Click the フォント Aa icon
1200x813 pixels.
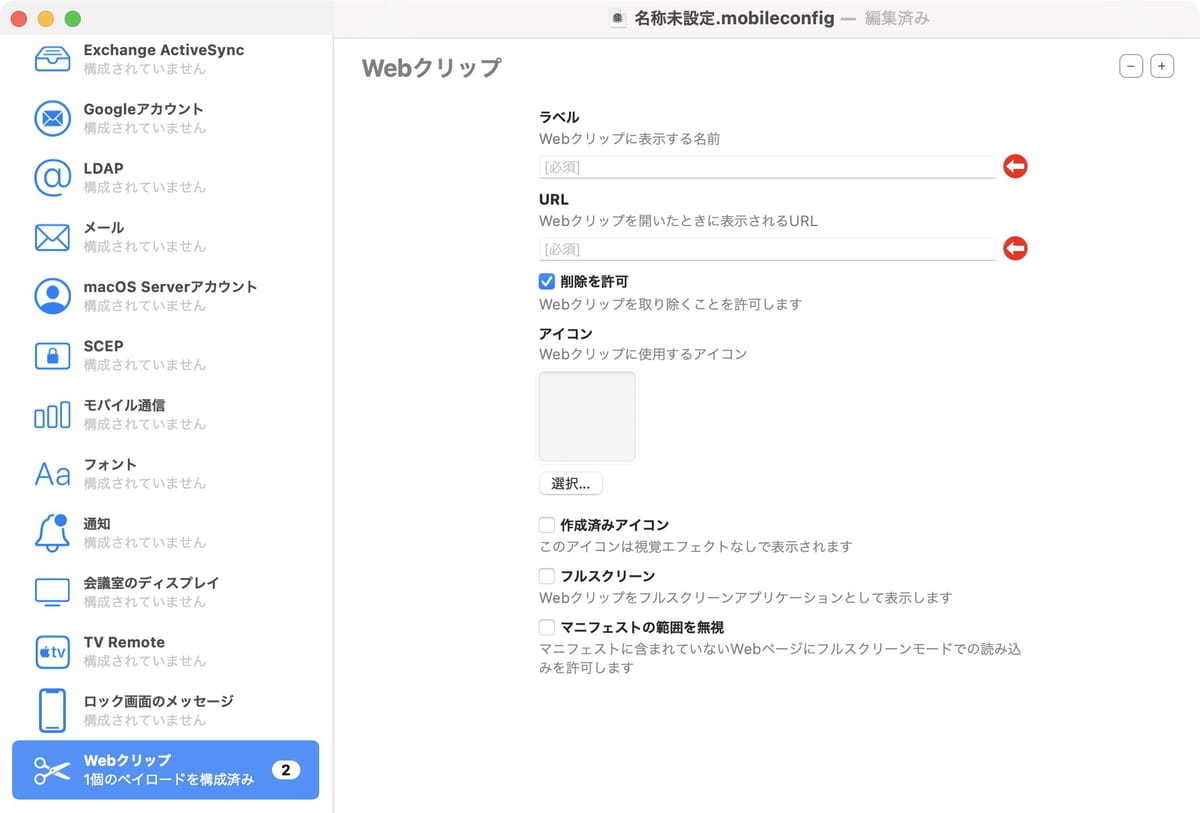[52, 474]
